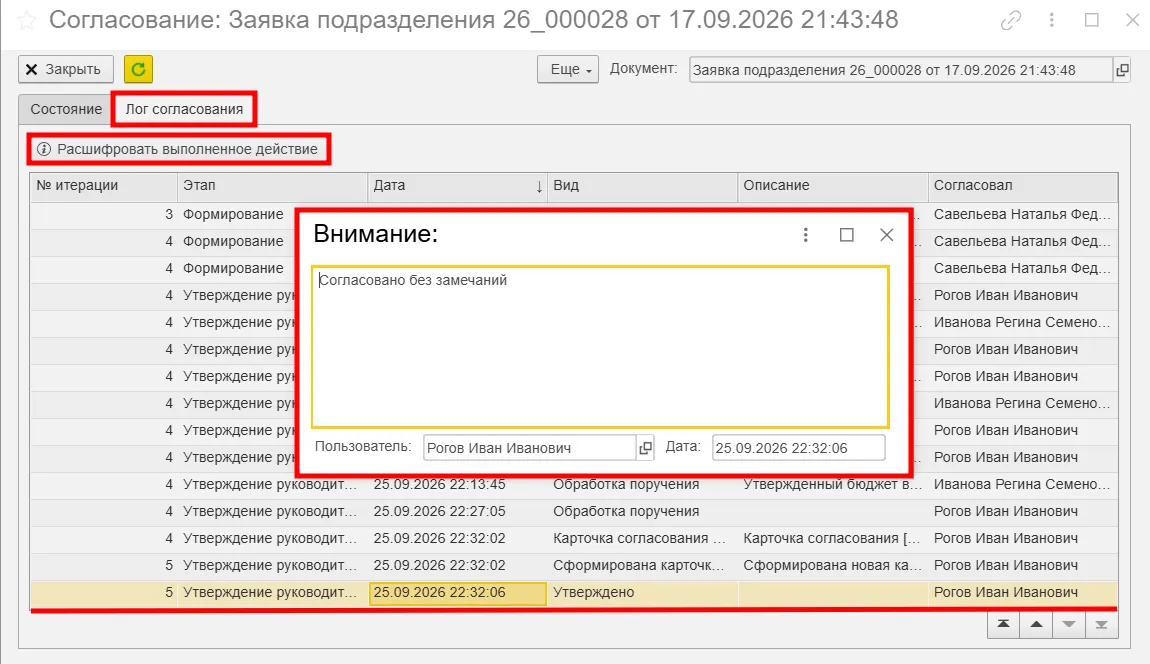Click the Согласовано без замечаний text area

600,347
